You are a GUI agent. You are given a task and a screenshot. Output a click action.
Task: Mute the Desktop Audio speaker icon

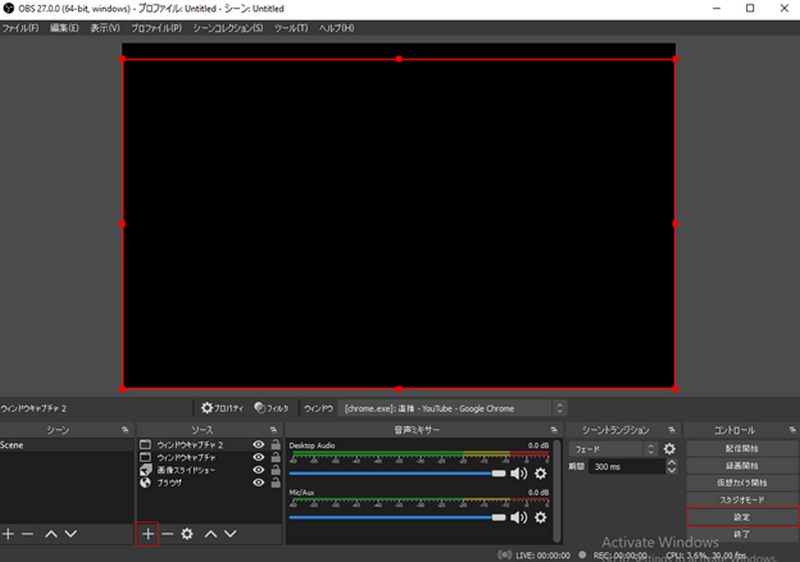tap(519, 473)
